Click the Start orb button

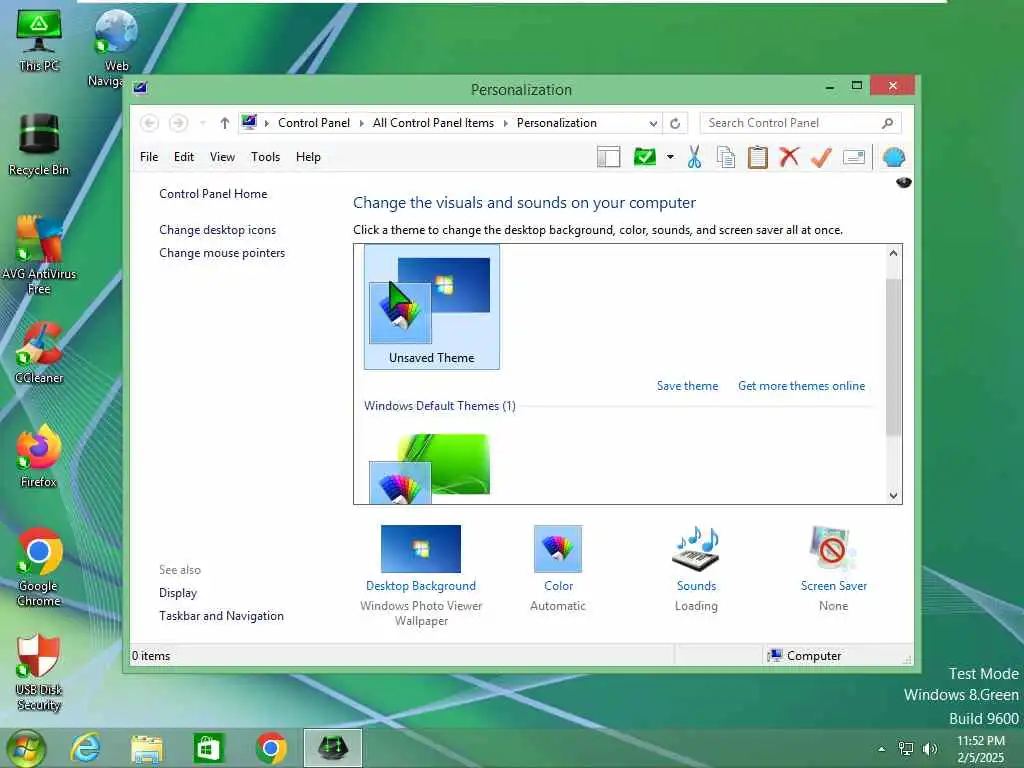click(x=26, y=748)
